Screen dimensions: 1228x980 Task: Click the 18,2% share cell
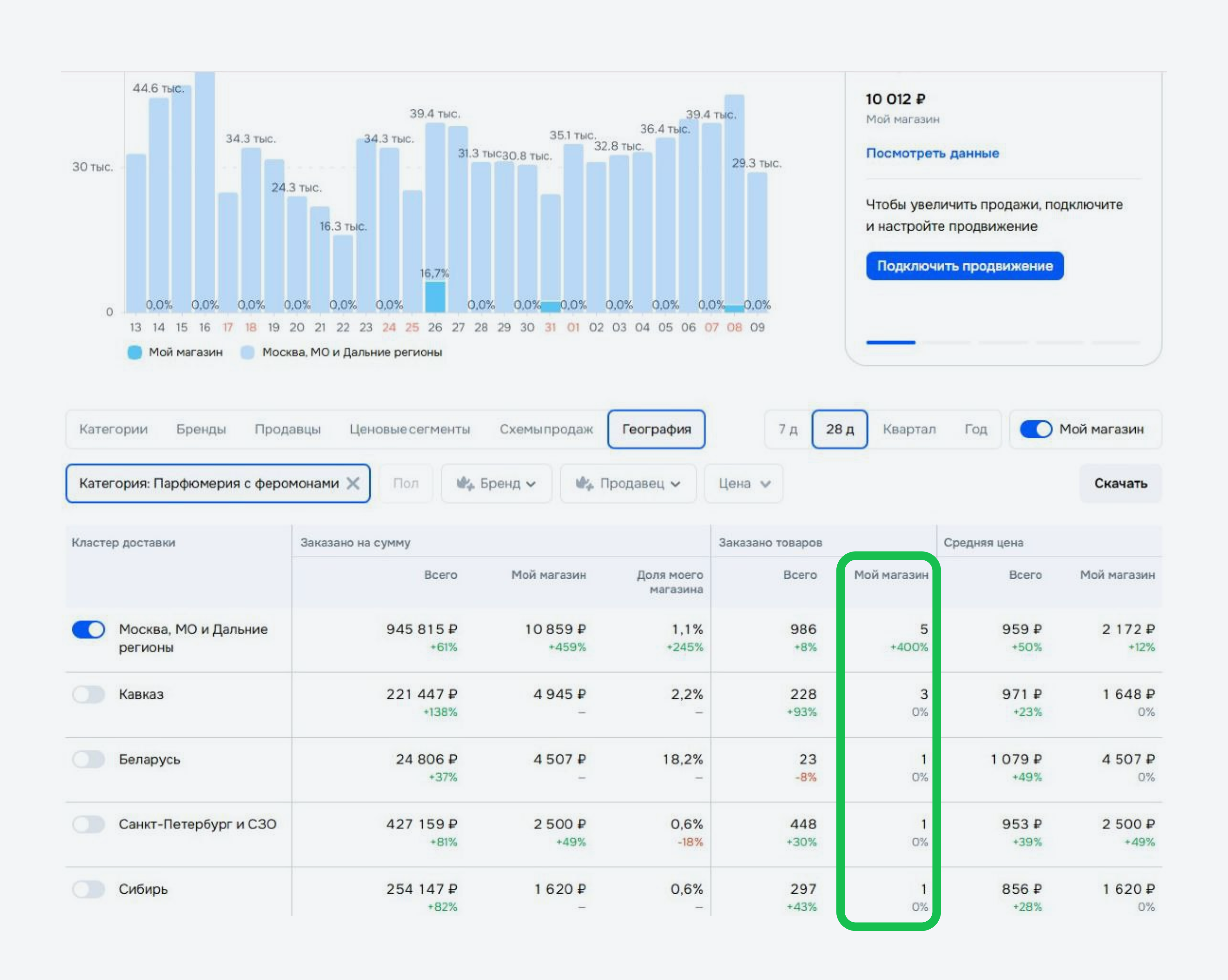click(682, 759)
